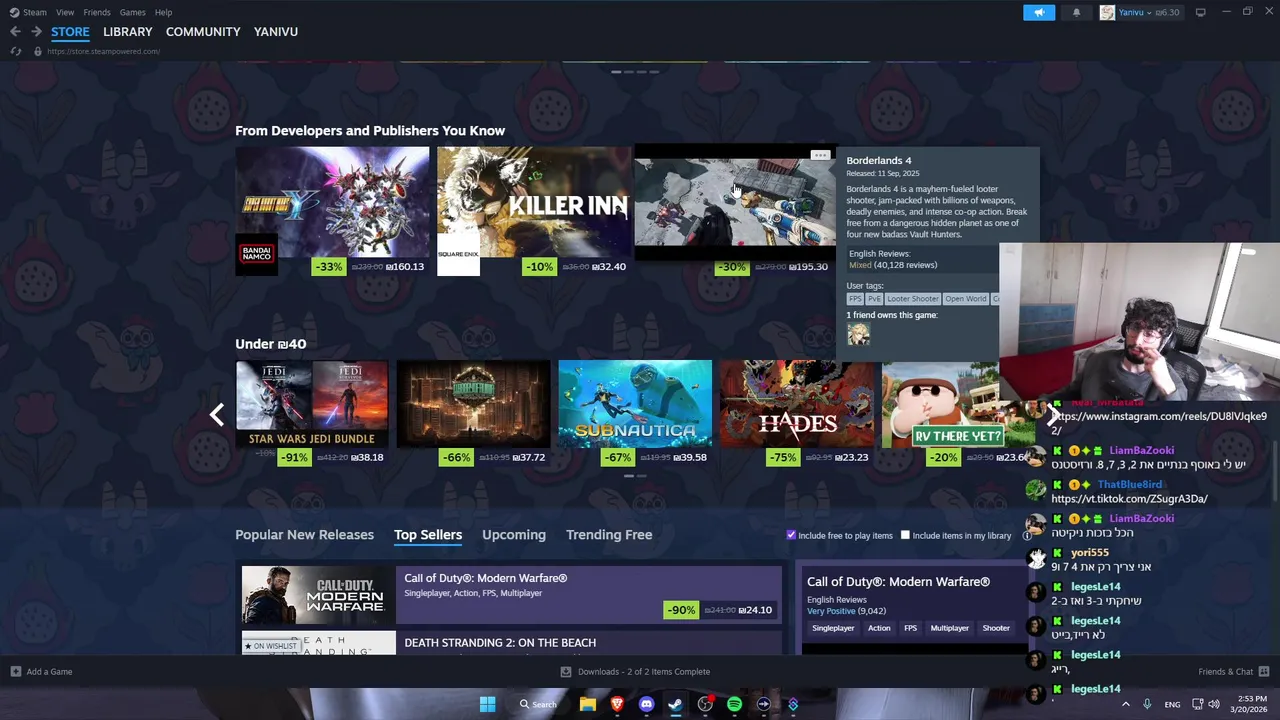
Task: Open the volume control in tray
Action: tap(1214, 704)
